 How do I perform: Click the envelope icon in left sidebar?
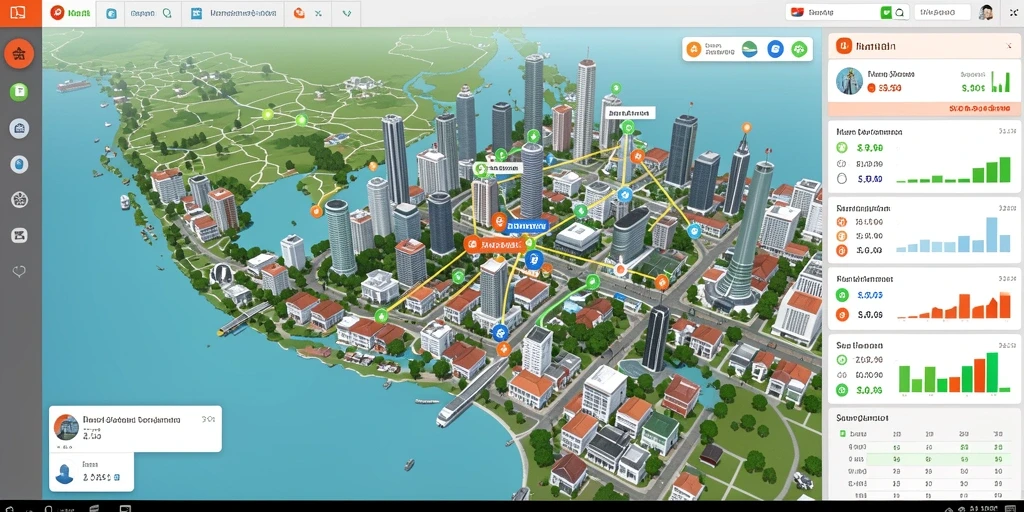point(19,236)
